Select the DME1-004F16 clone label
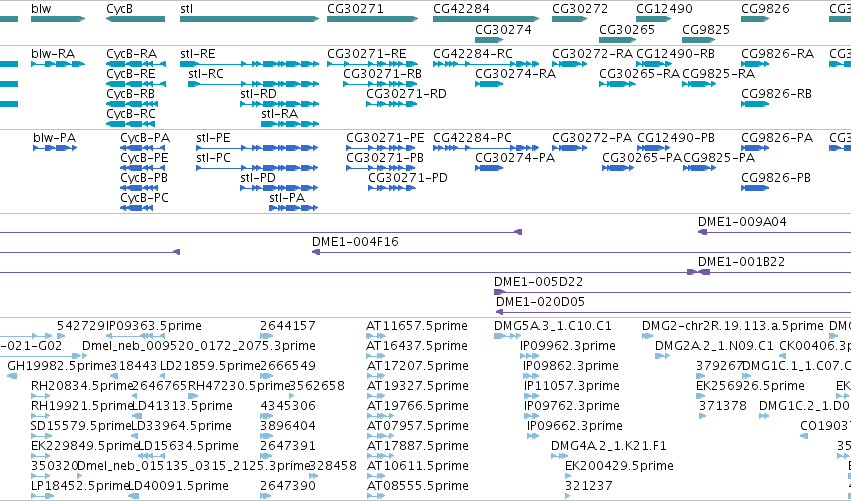This screenshot has width=851, height=501. pos(355,242)
